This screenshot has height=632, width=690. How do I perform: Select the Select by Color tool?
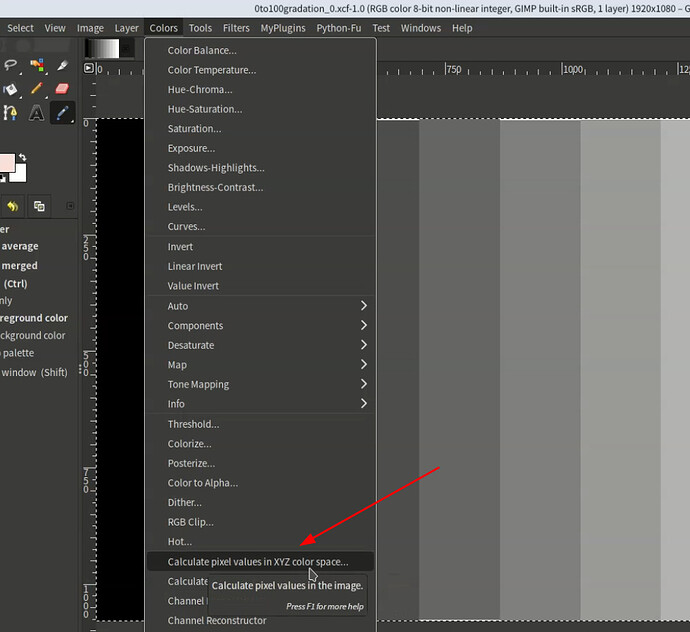[x=37, y=65]
